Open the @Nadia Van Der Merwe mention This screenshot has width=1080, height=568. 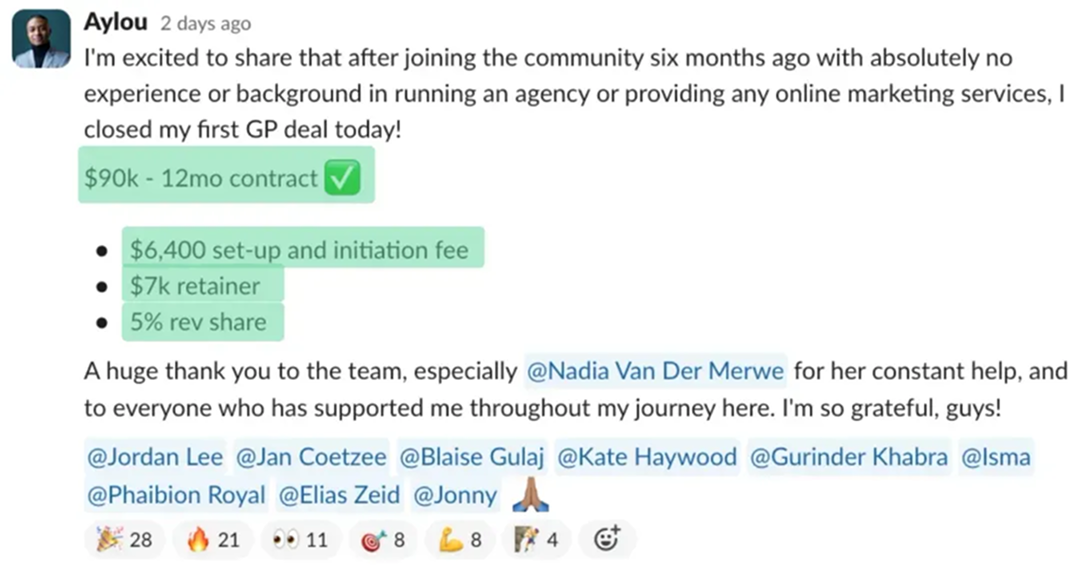point(656,371)
